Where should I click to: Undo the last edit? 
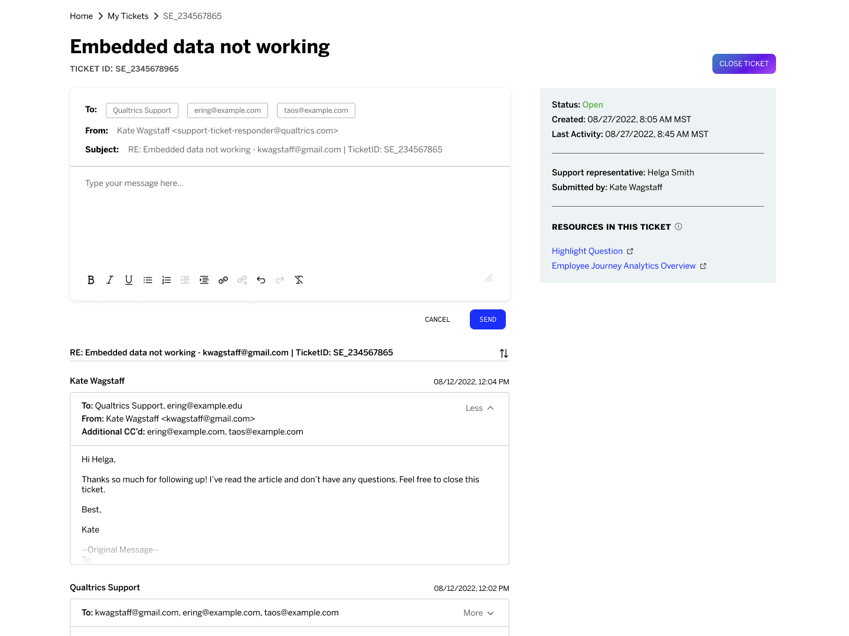261,280
